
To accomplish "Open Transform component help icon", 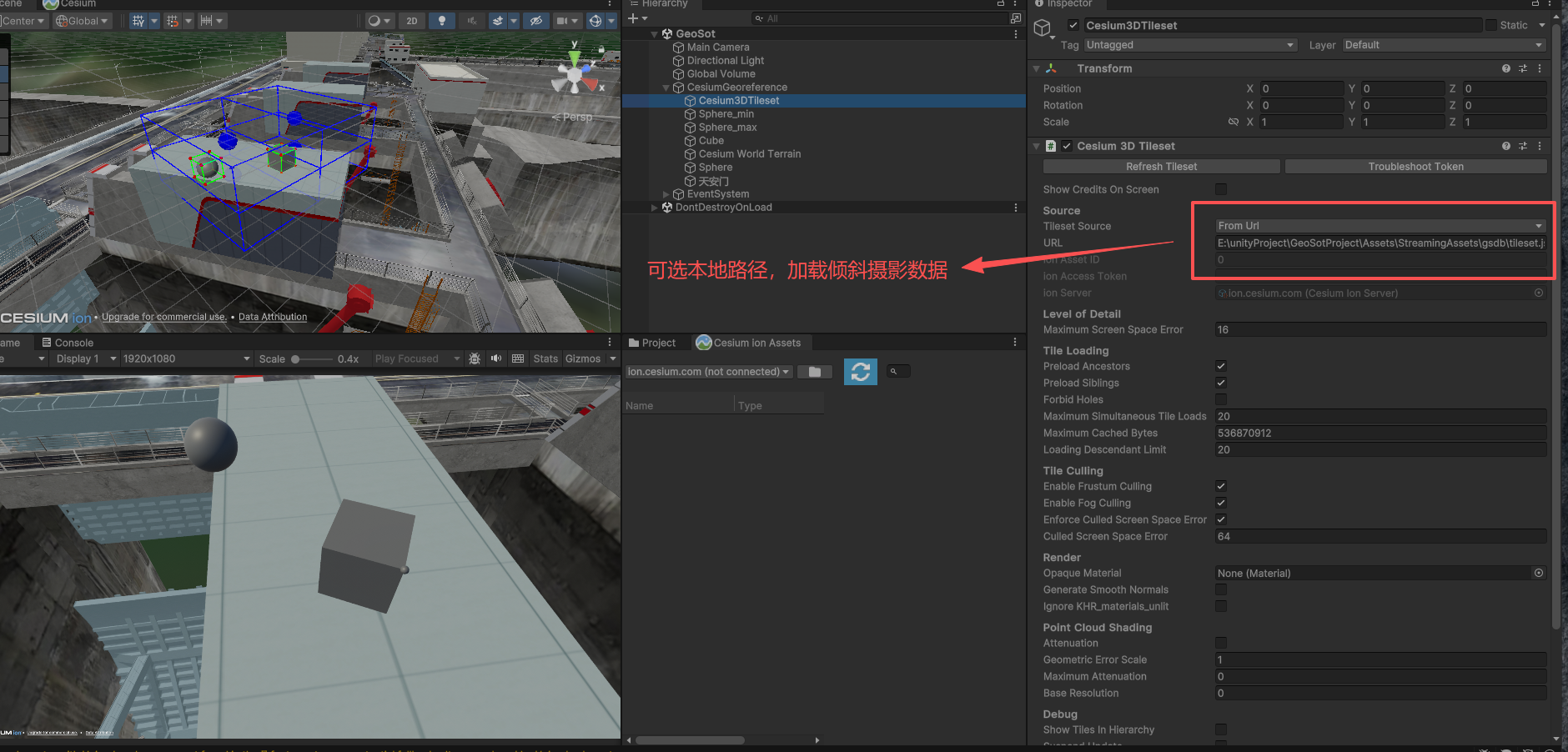I will coord(1506,68).
